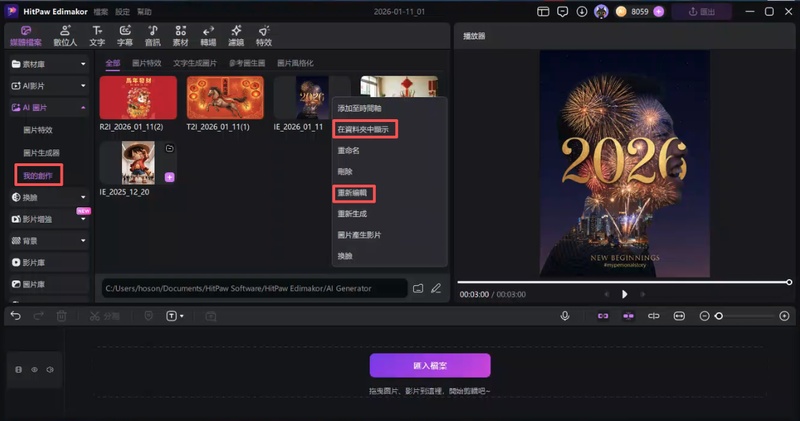Viewport: 800px width, 421px height.
Task: Click the player progress bar slider
Action: [x=625, y=282]
